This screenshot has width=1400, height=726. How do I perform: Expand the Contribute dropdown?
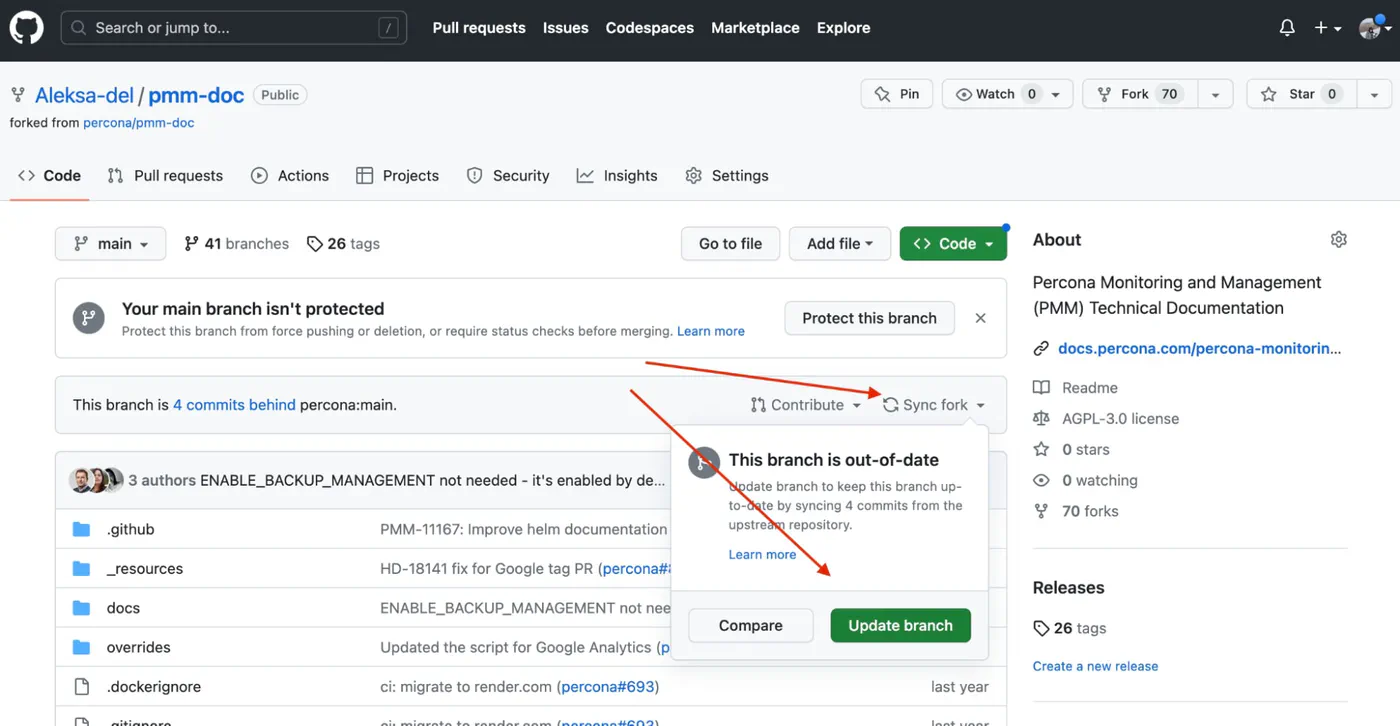[806, 405]
